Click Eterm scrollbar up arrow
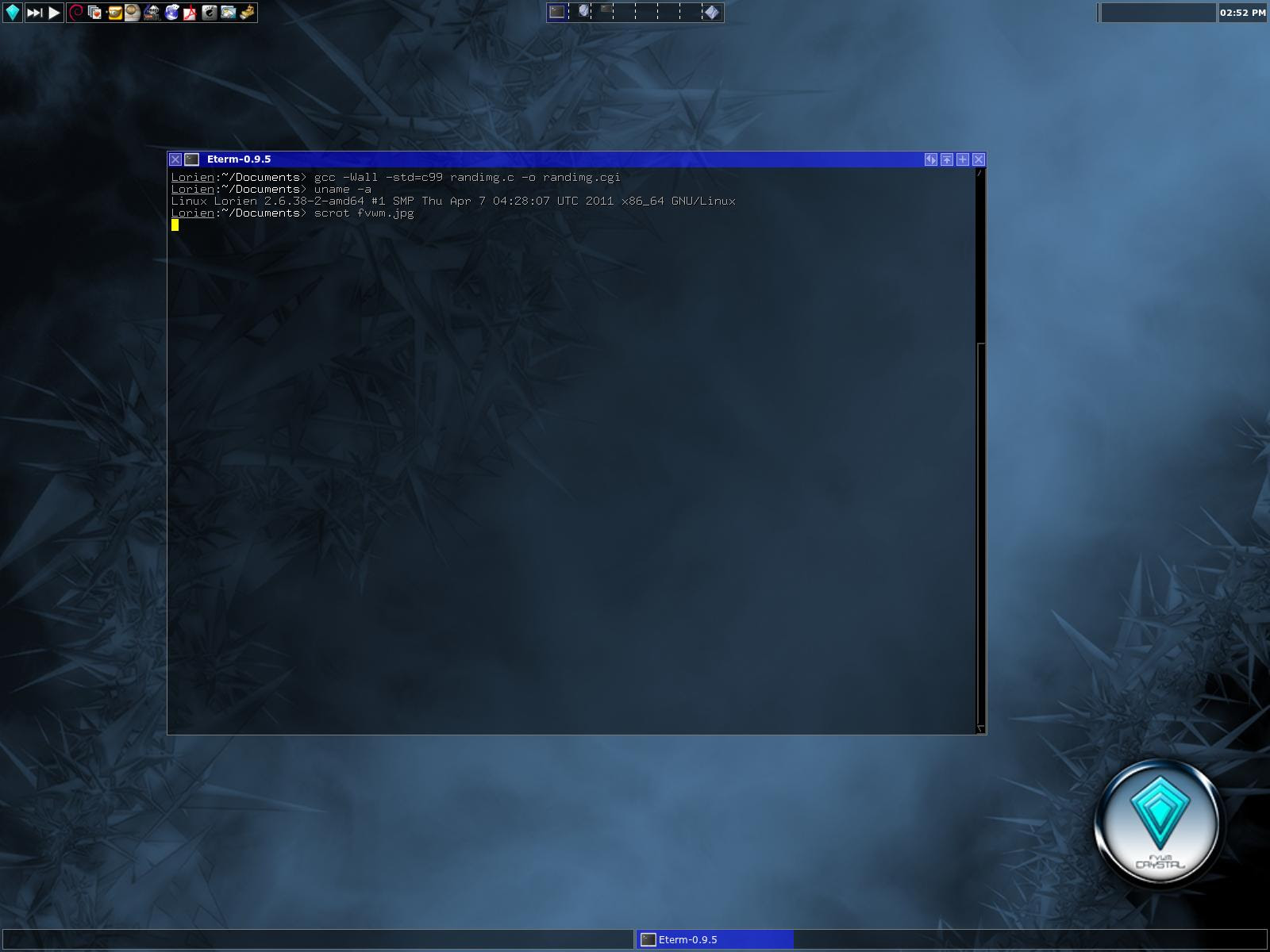Viewport: 1270px width, 952px height. pyautogui.click(x=980, y=173)
